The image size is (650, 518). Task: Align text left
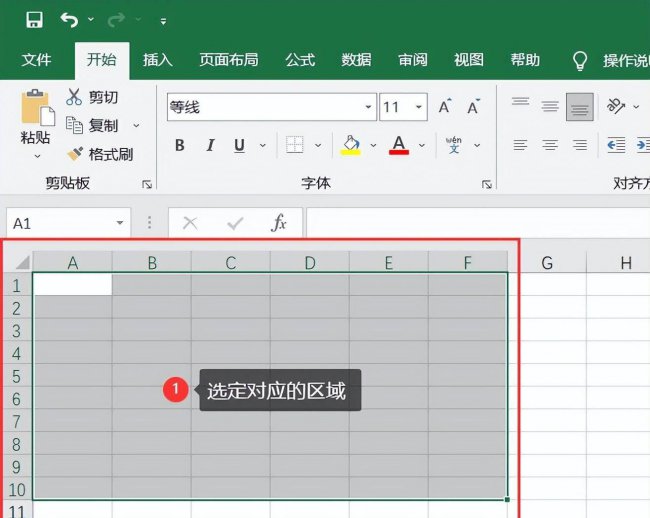coord(520,145)
